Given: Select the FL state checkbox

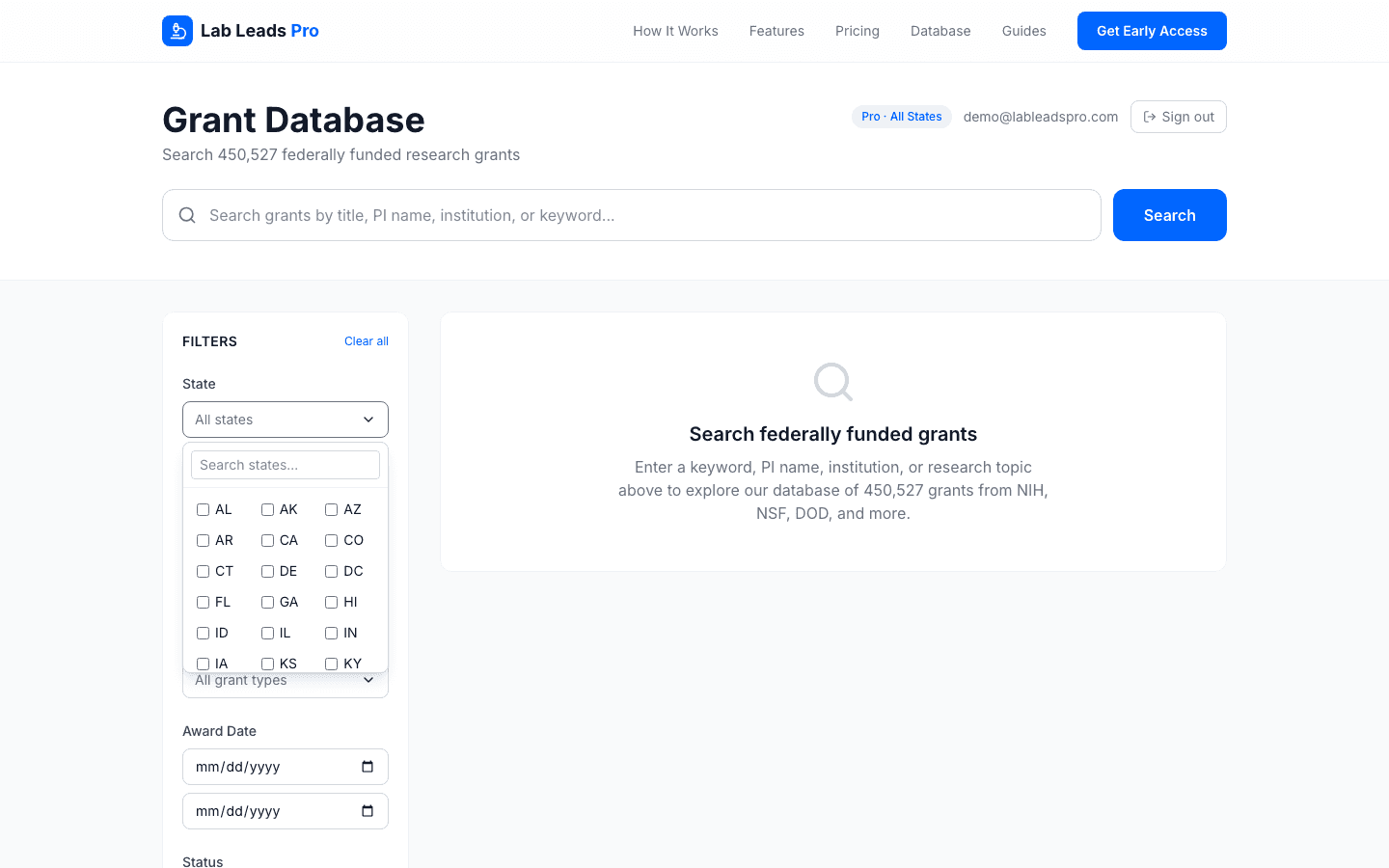Looking at the screenshot, I should click(x=203, y=602).
